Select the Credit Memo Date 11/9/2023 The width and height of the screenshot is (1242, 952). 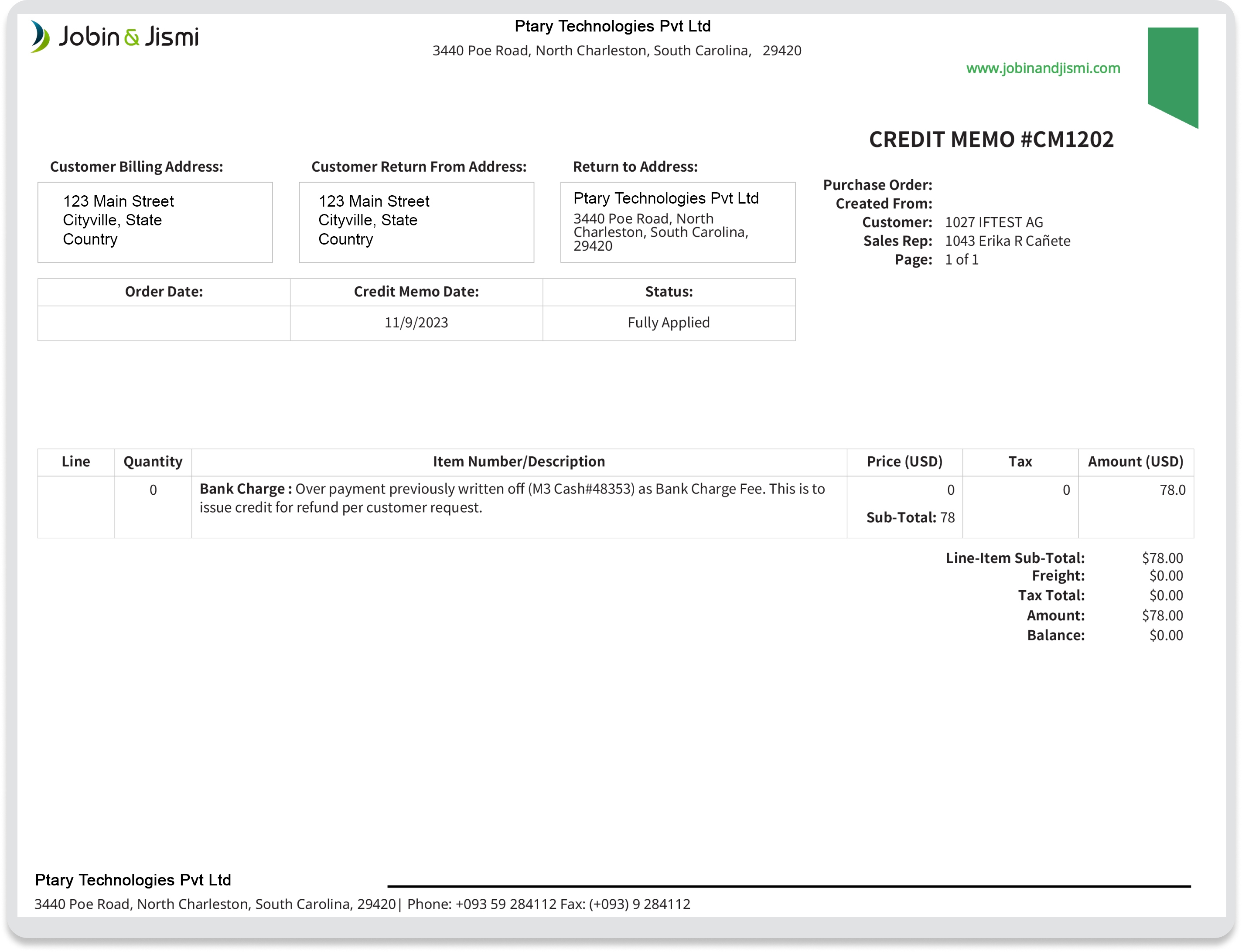point(416,322)
